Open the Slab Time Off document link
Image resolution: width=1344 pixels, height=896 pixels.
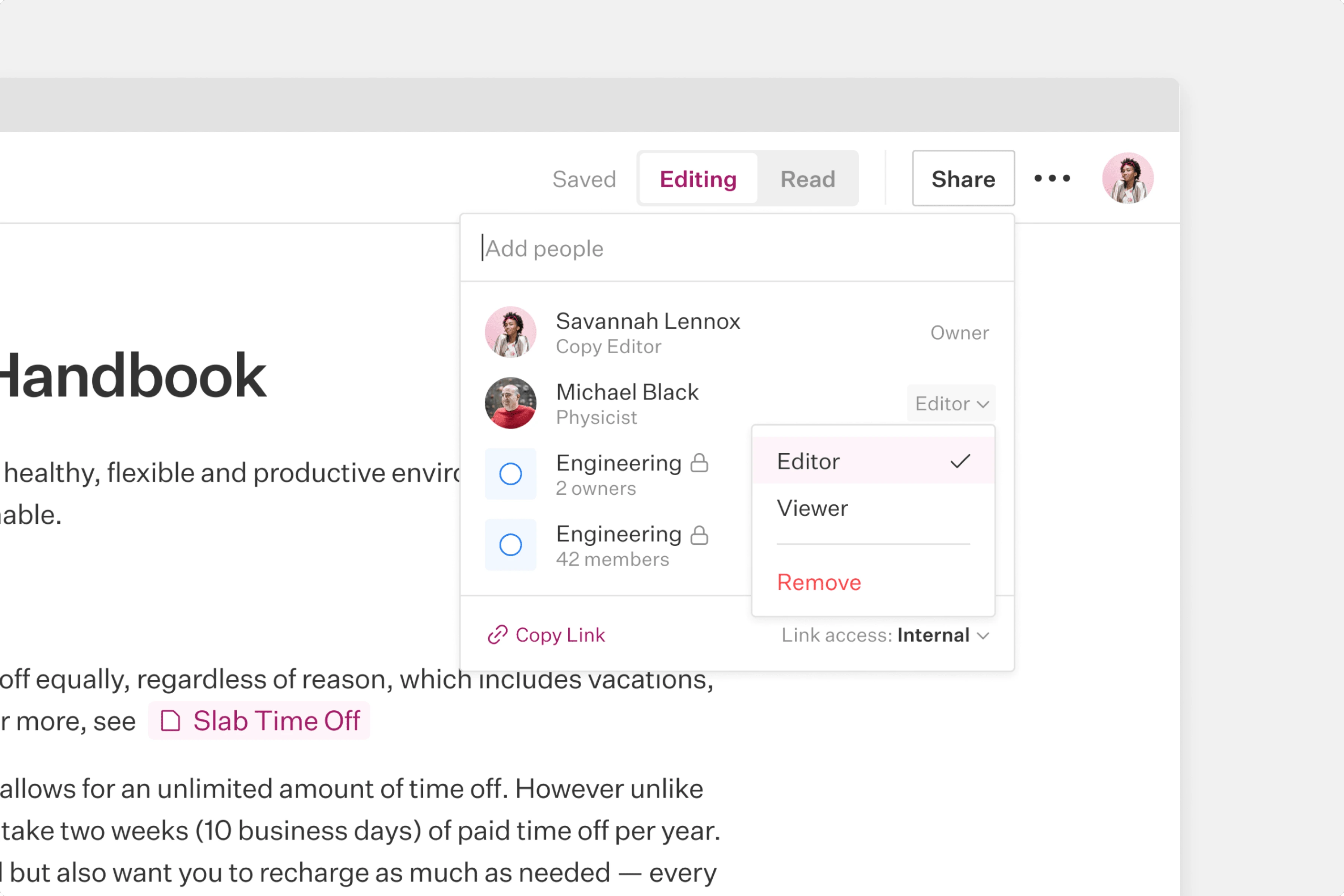pos(259,721)
